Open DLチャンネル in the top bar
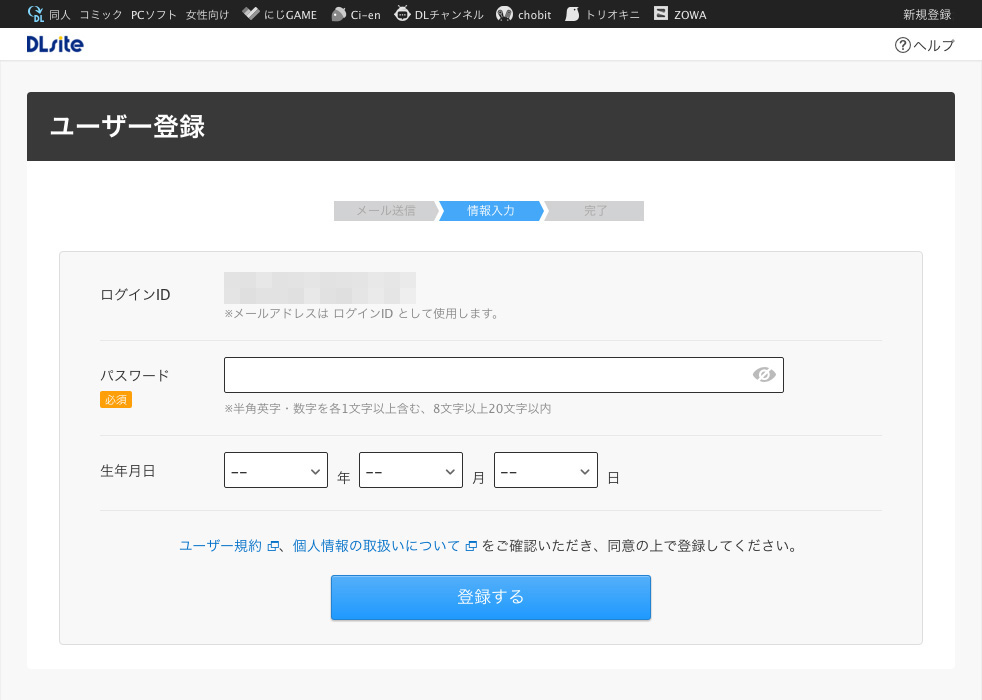This screenshot has height=700, width=982. [x=438, y=14]
